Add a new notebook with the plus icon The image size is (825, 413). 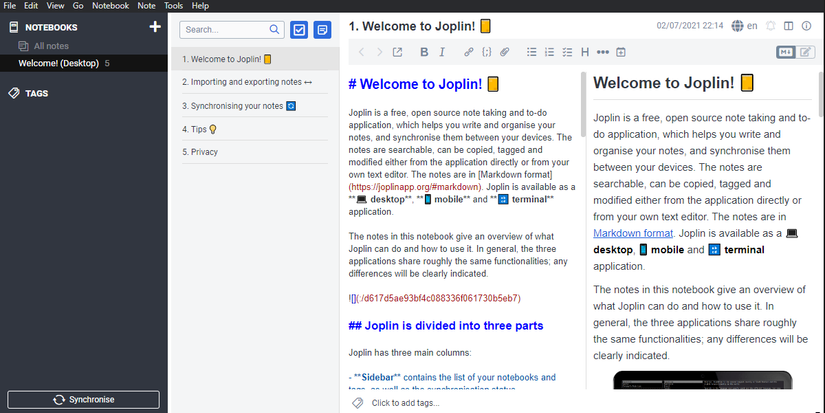(x=154, y=27)
